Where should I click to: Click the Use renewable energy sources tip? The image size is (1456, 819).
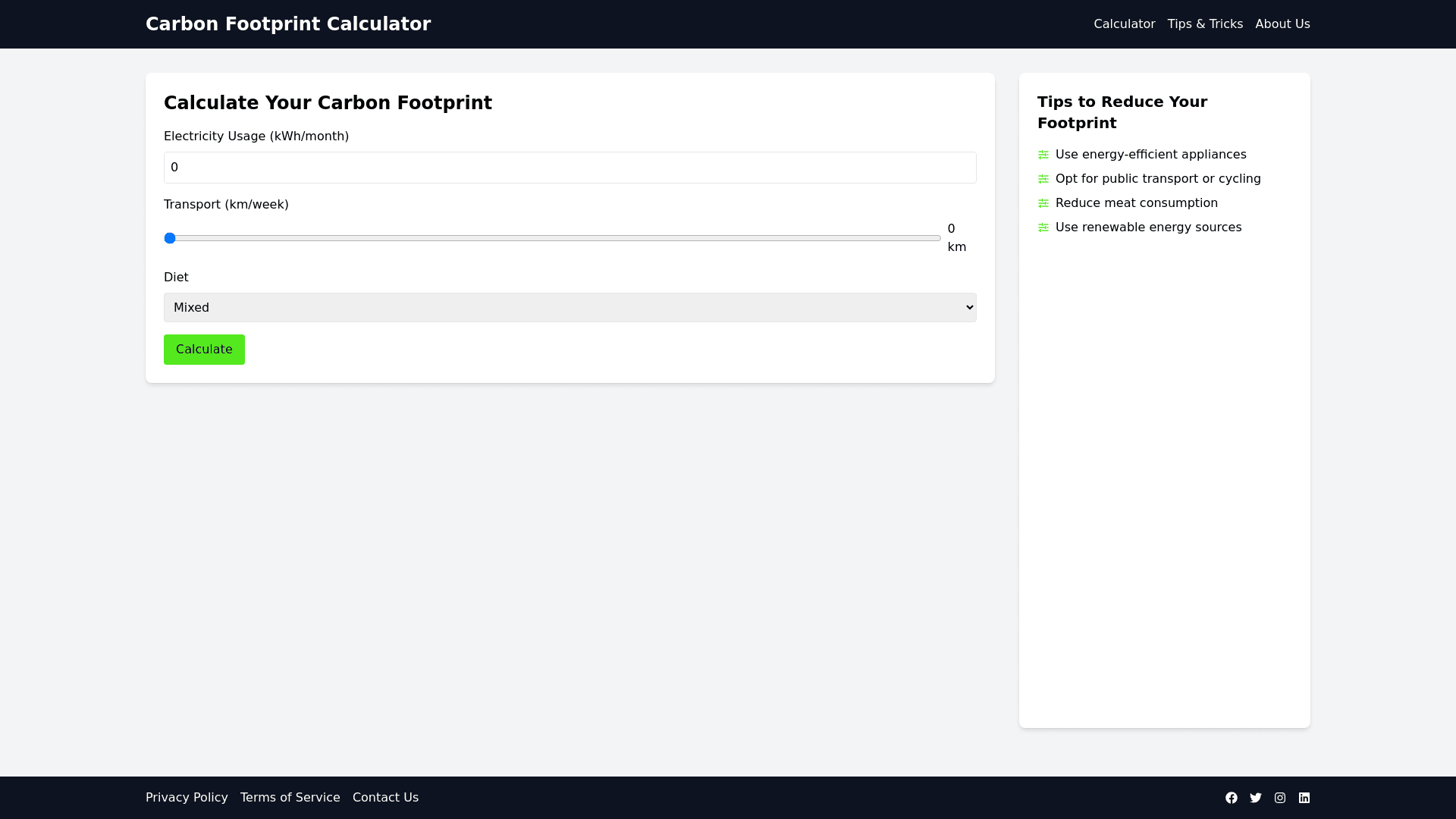(1148, 227)
